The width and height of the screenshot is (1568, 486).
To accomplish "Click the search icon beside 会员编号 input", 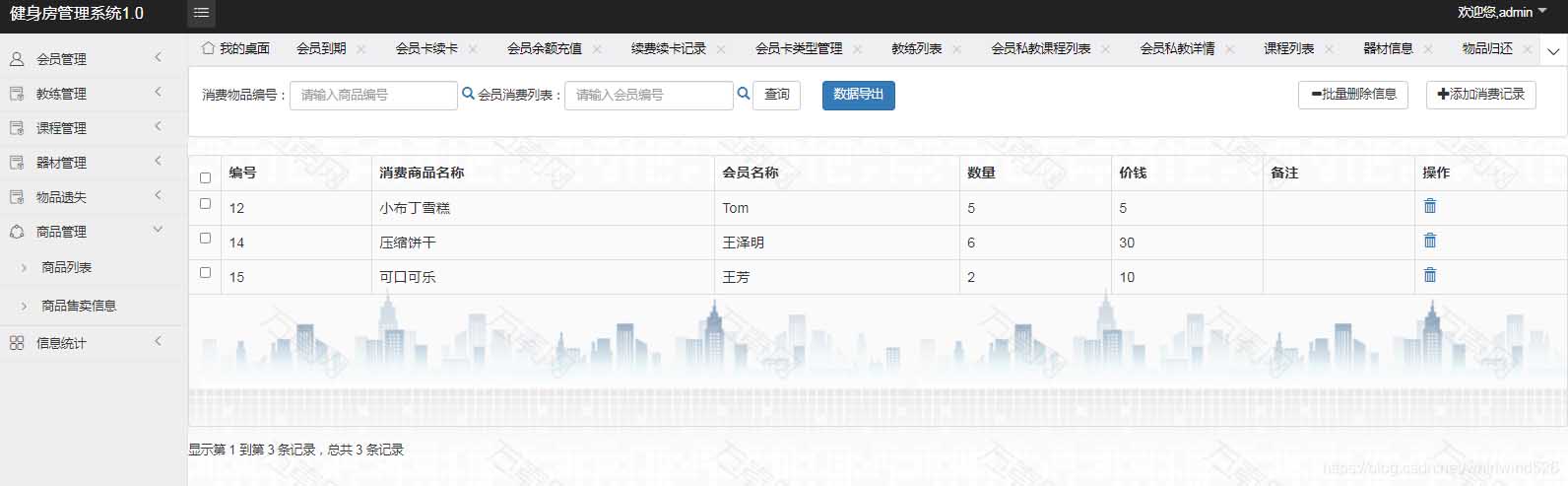I will [x=743, y=94].
